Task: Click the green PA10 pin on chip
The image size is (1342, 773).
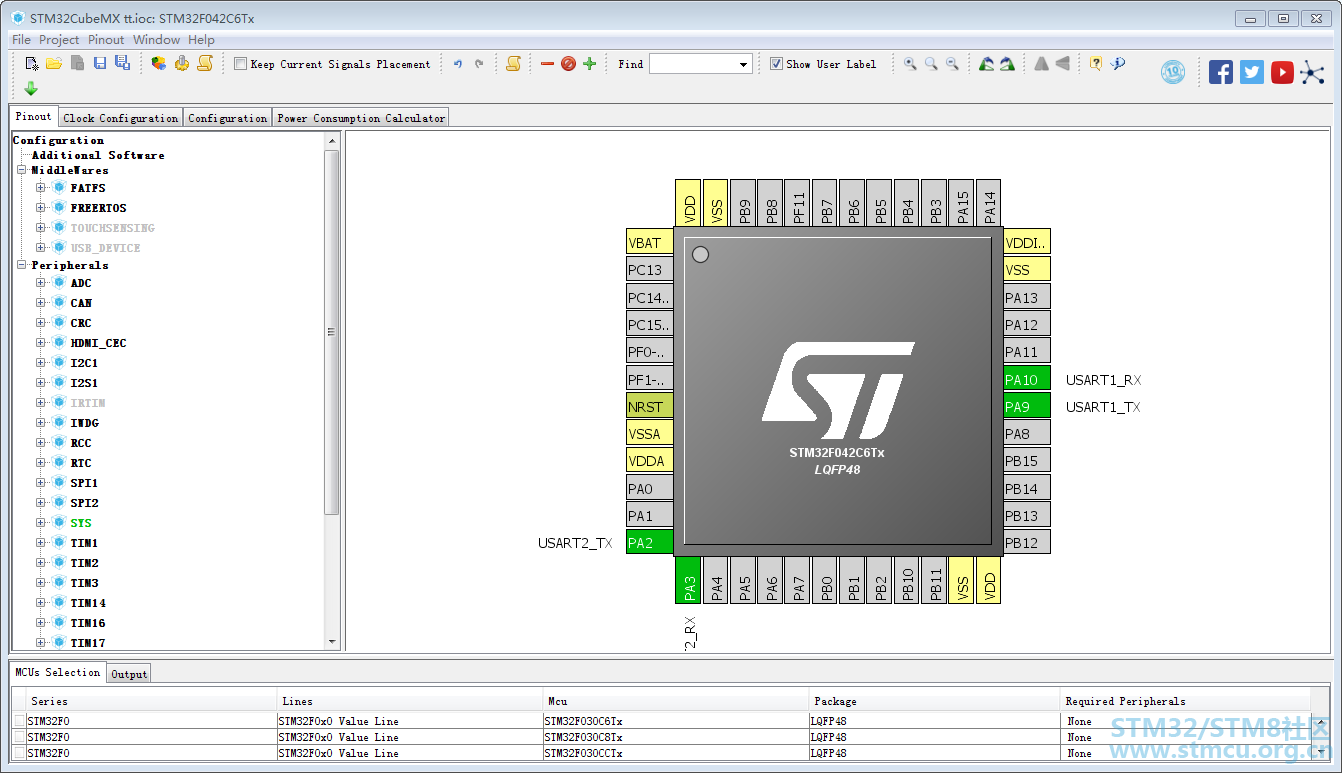Action: [x=1027, y=379]
